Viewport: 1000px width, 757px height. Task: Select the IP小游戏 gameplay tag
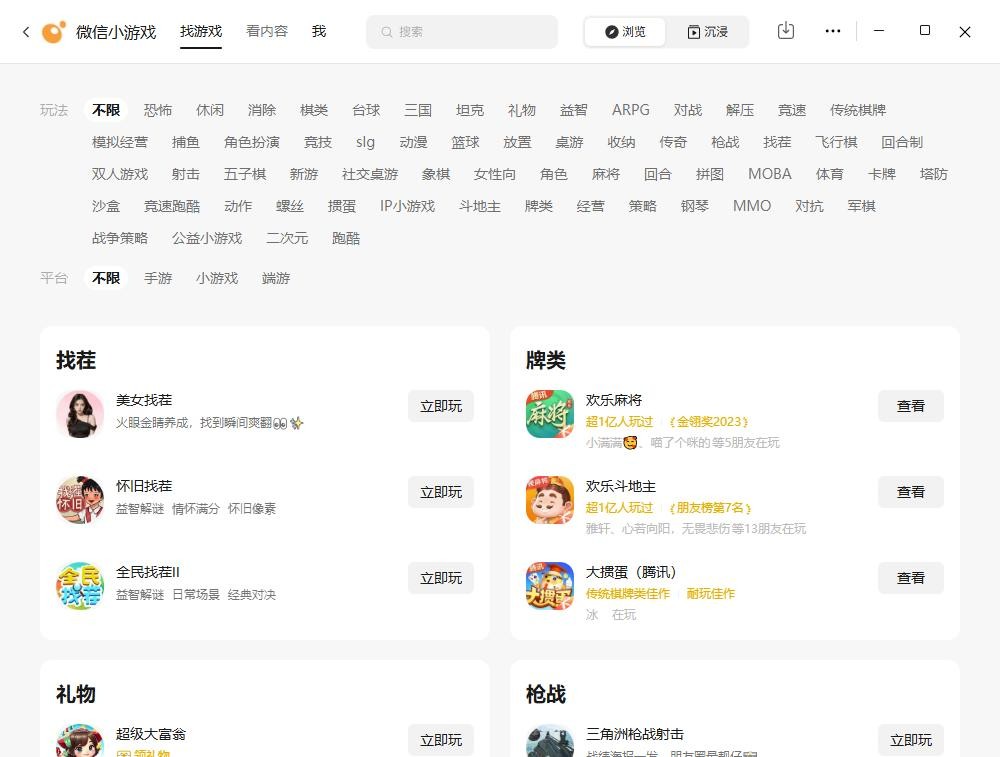coord(408,206)
